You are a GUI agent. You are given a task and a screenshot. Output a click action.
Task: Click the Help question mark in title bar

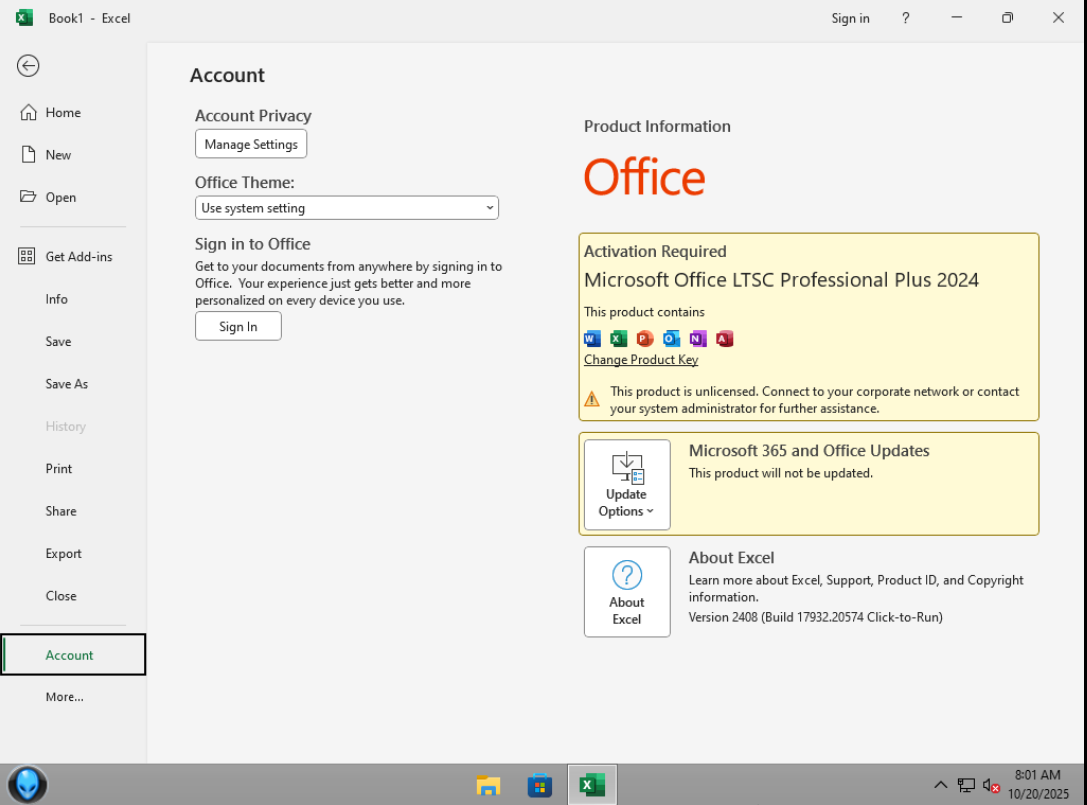(906, 18)
